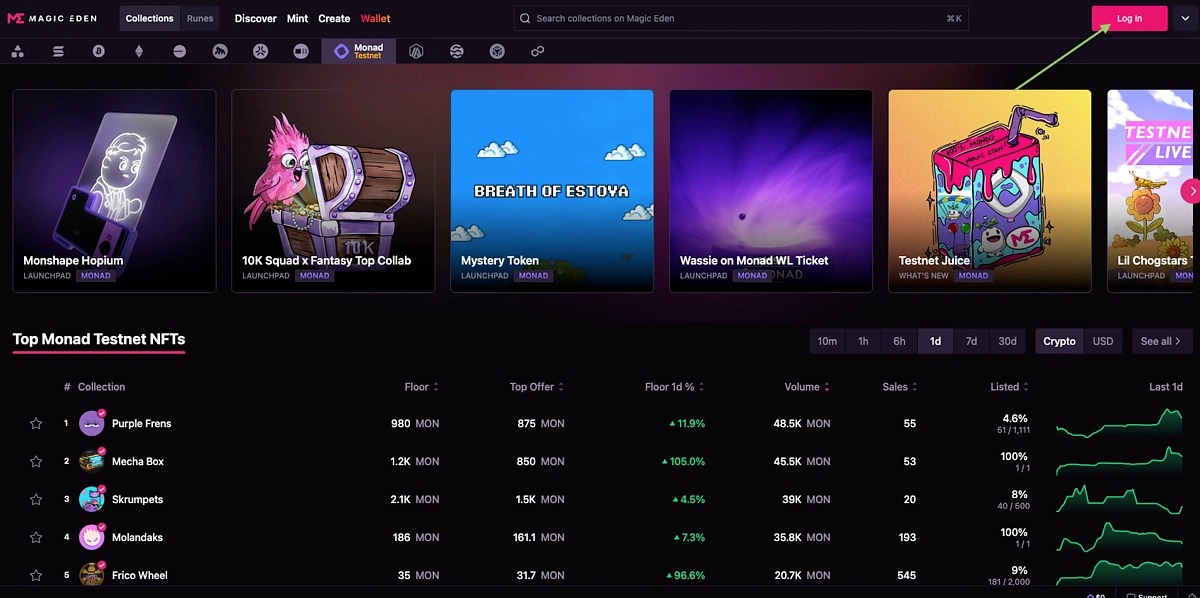Select the three-blade chain icon after the bear
1200x598 pixels.
(260, 51)
